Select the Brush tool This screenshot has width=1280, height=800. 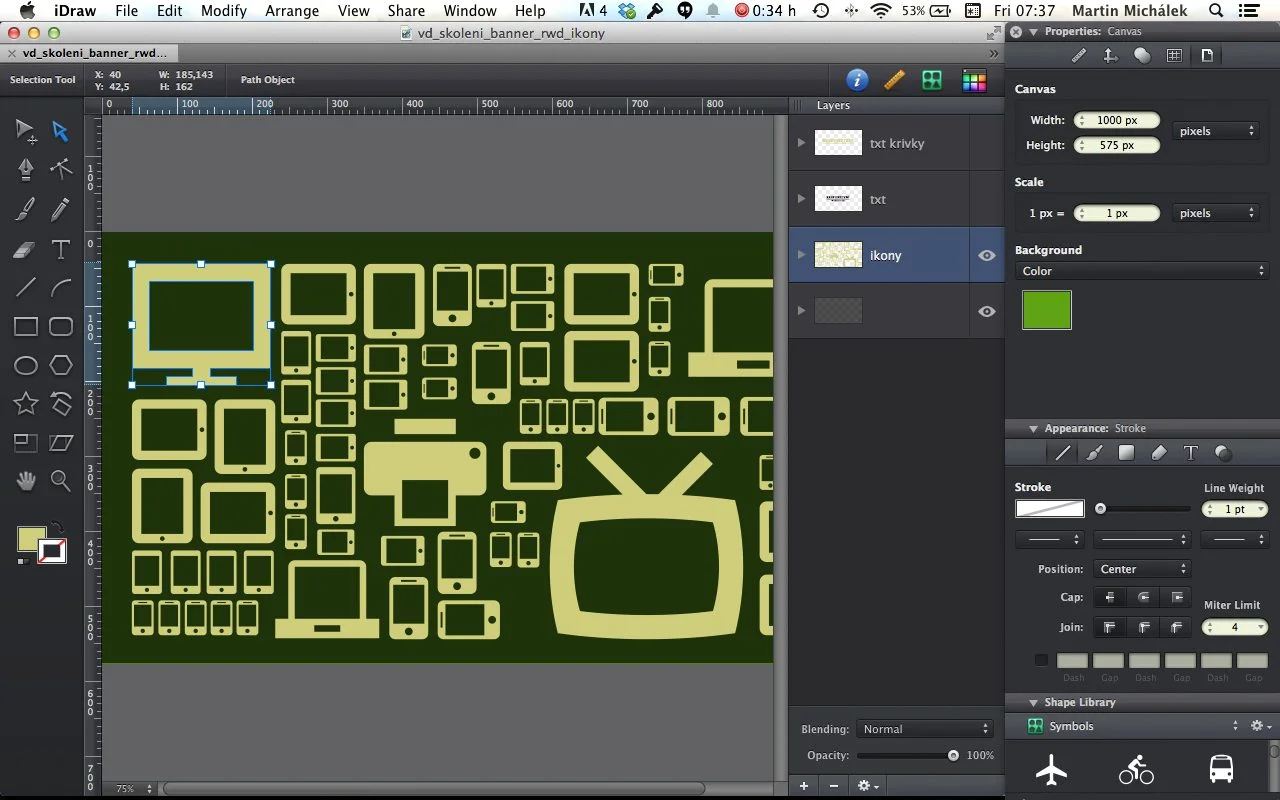25,208
